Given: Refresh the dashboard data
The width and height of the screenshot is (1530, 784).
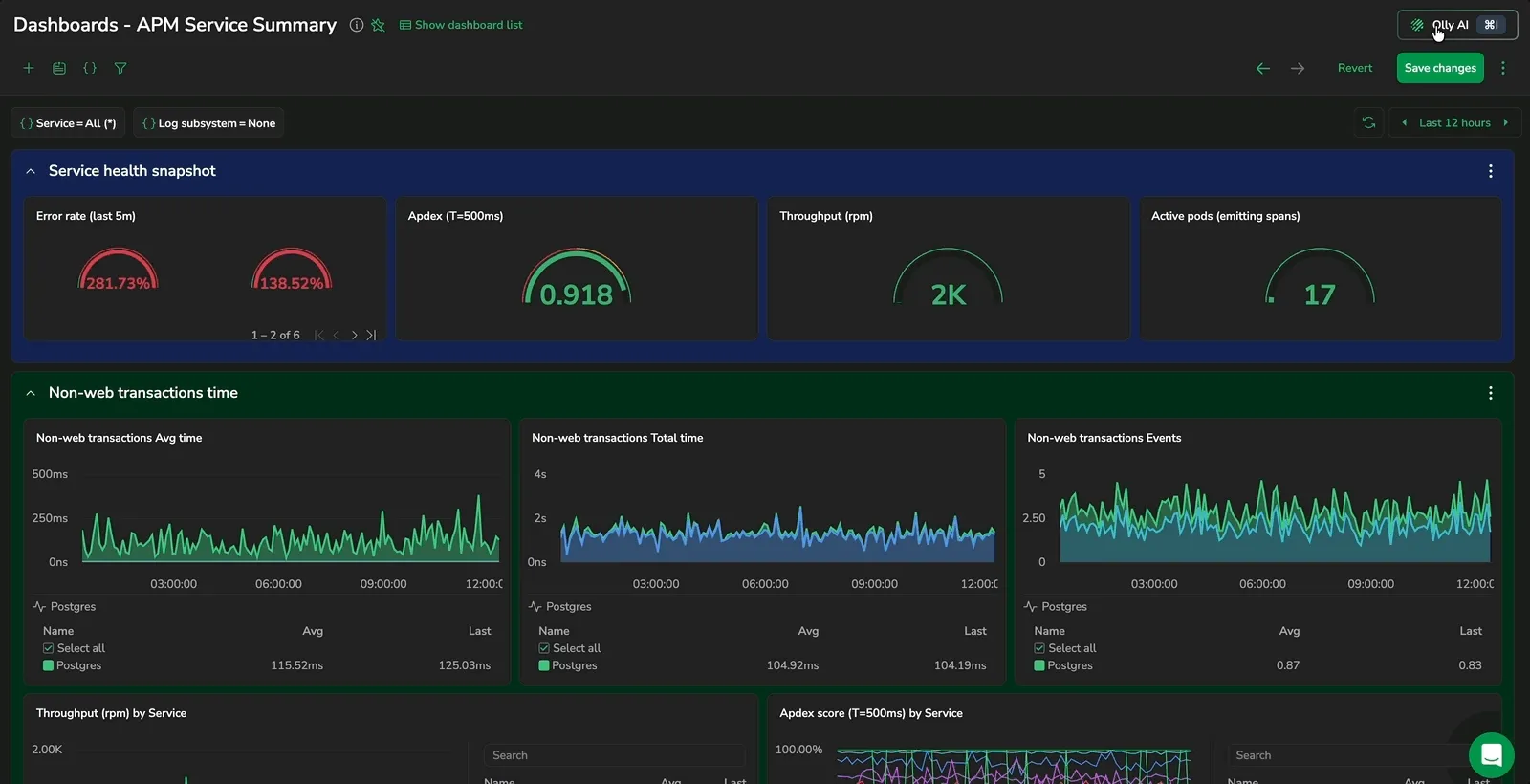Looking at the screenshot, I should [1368, 122].
